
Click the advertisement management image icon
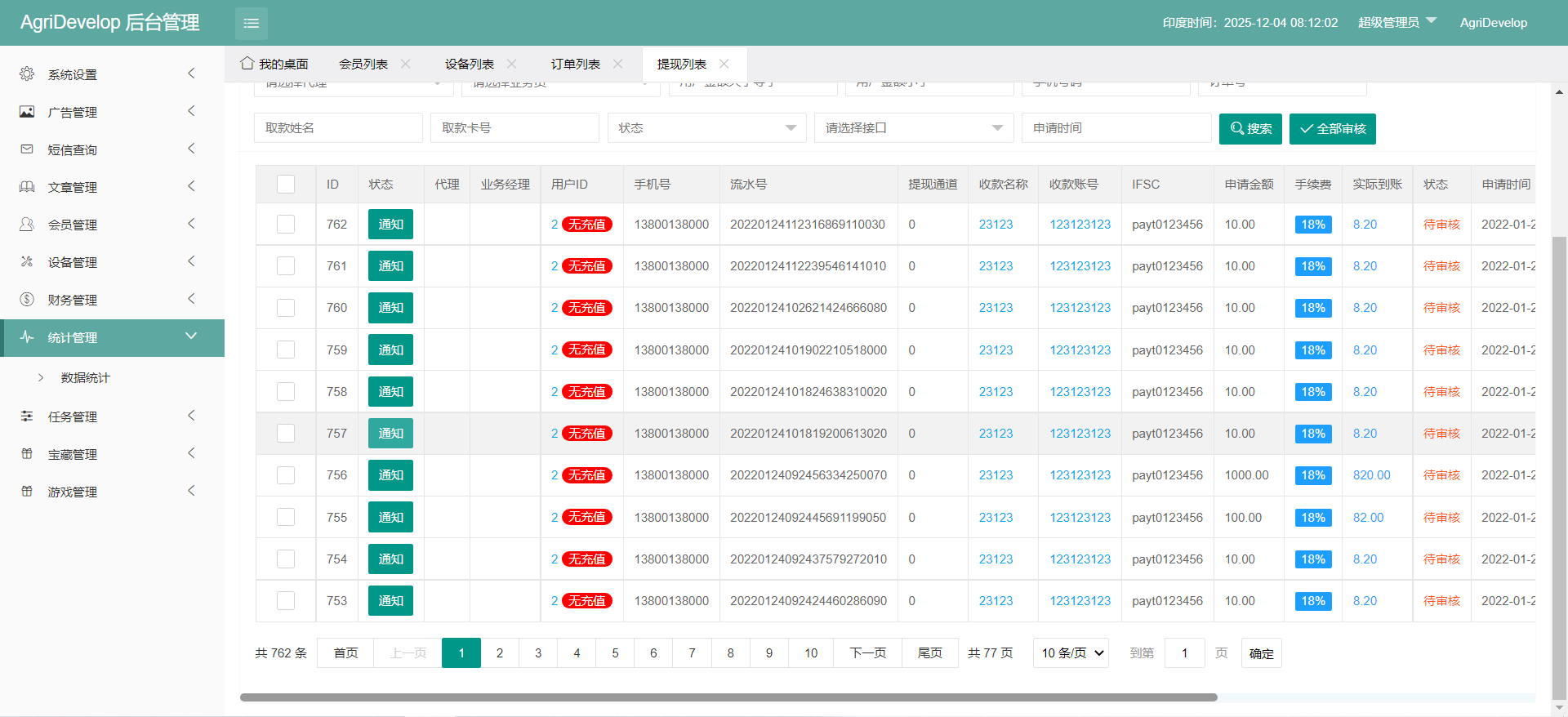pyautogui.click(x=27, y=112)
